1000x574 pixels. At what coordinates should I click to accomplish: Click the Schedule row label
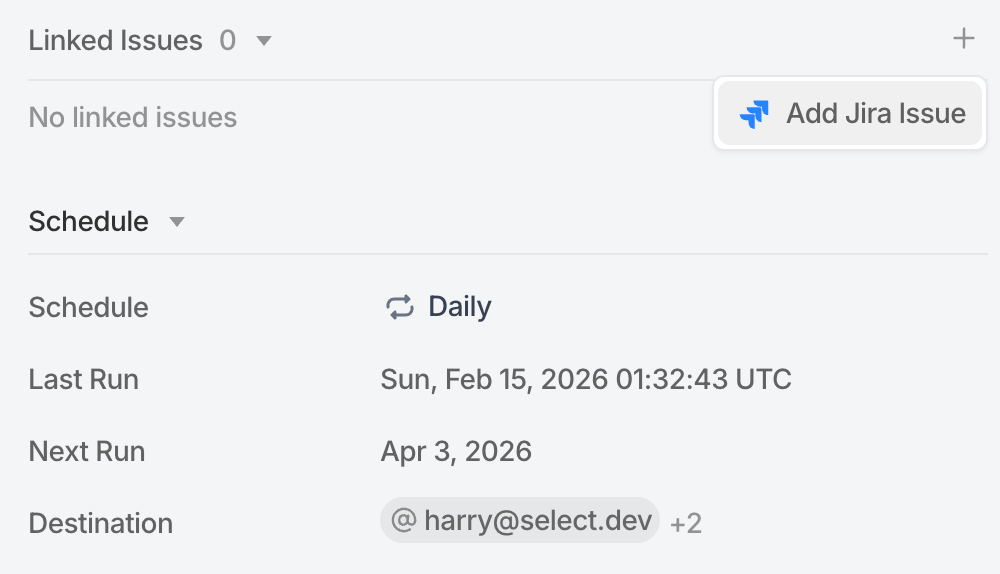click(88, 307)
